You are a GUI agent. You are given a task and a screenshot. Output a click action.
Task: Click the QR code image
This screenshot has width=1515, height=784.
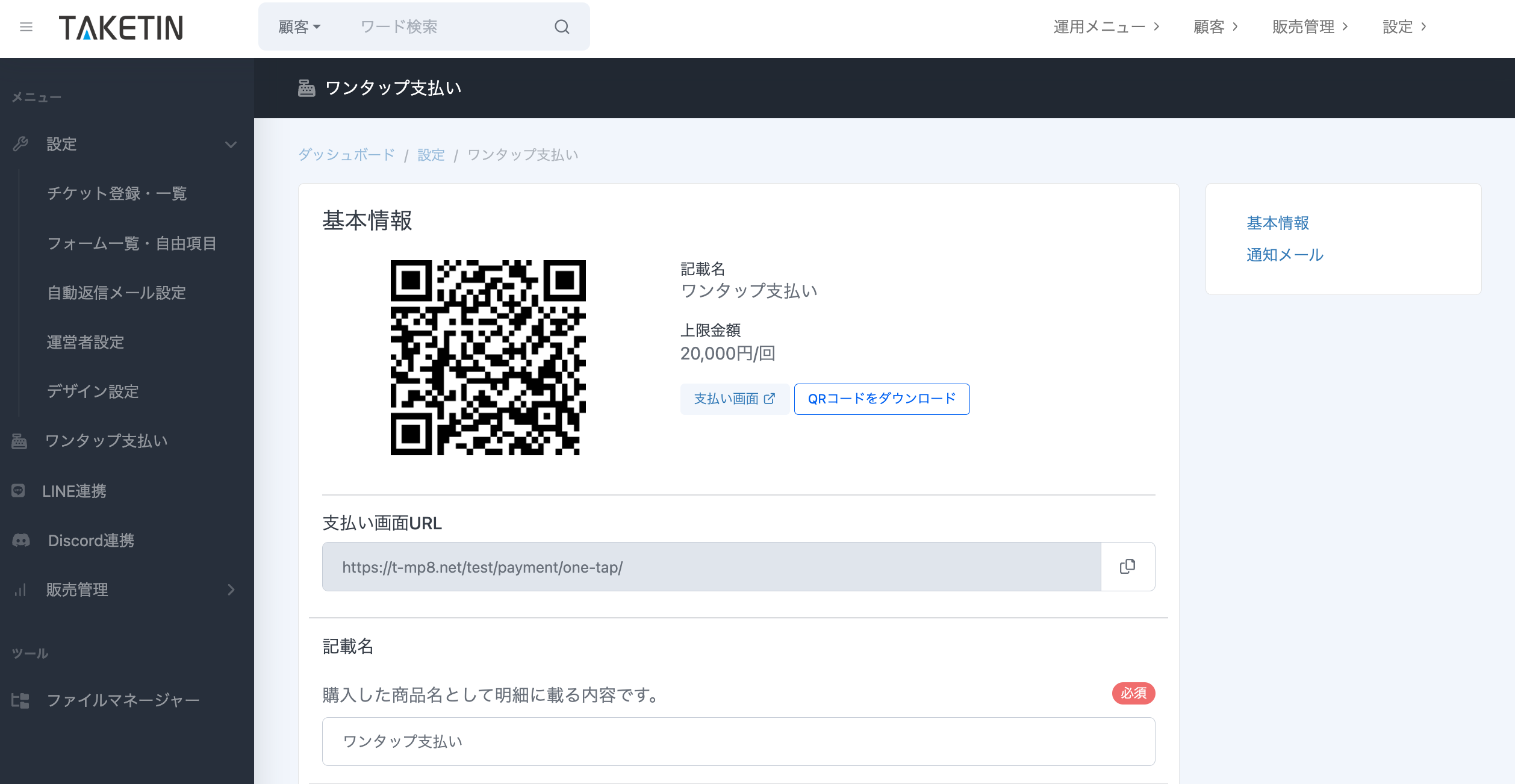point(488,358)
